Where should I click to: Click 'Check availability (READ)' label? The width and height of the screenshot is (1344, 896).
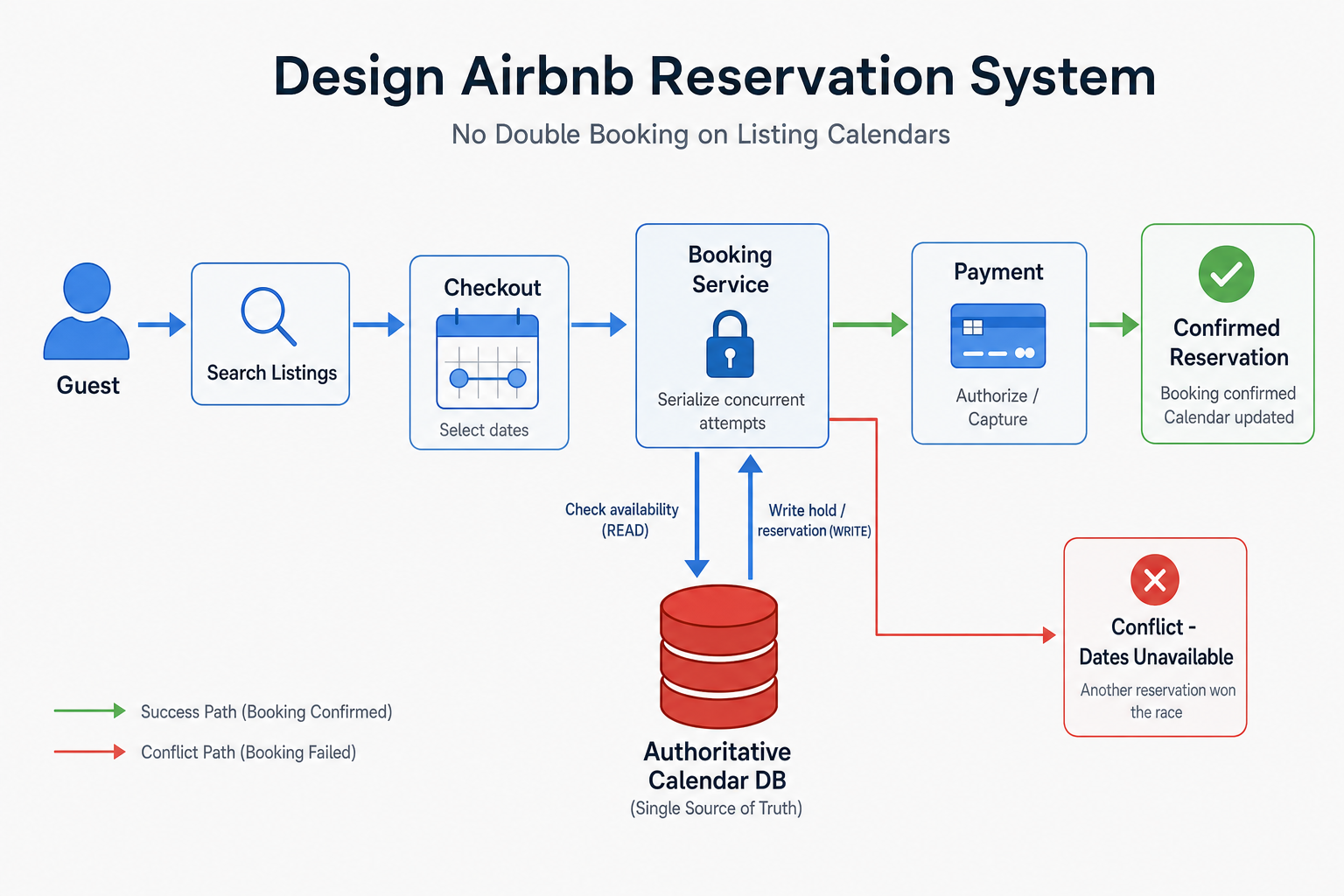pos(622,520)
